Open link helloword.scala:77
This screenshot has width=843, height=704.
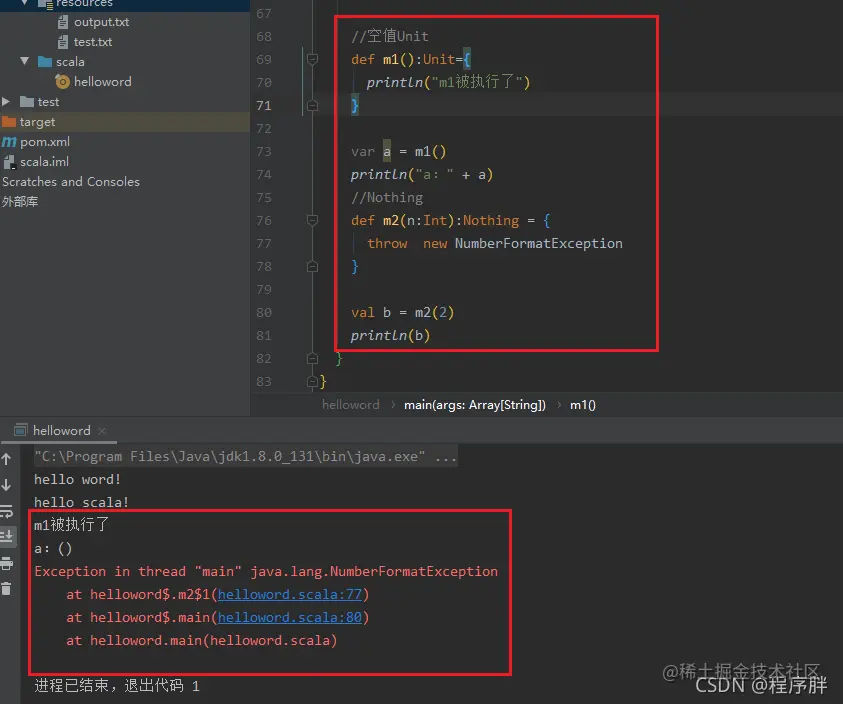point(290,595)
